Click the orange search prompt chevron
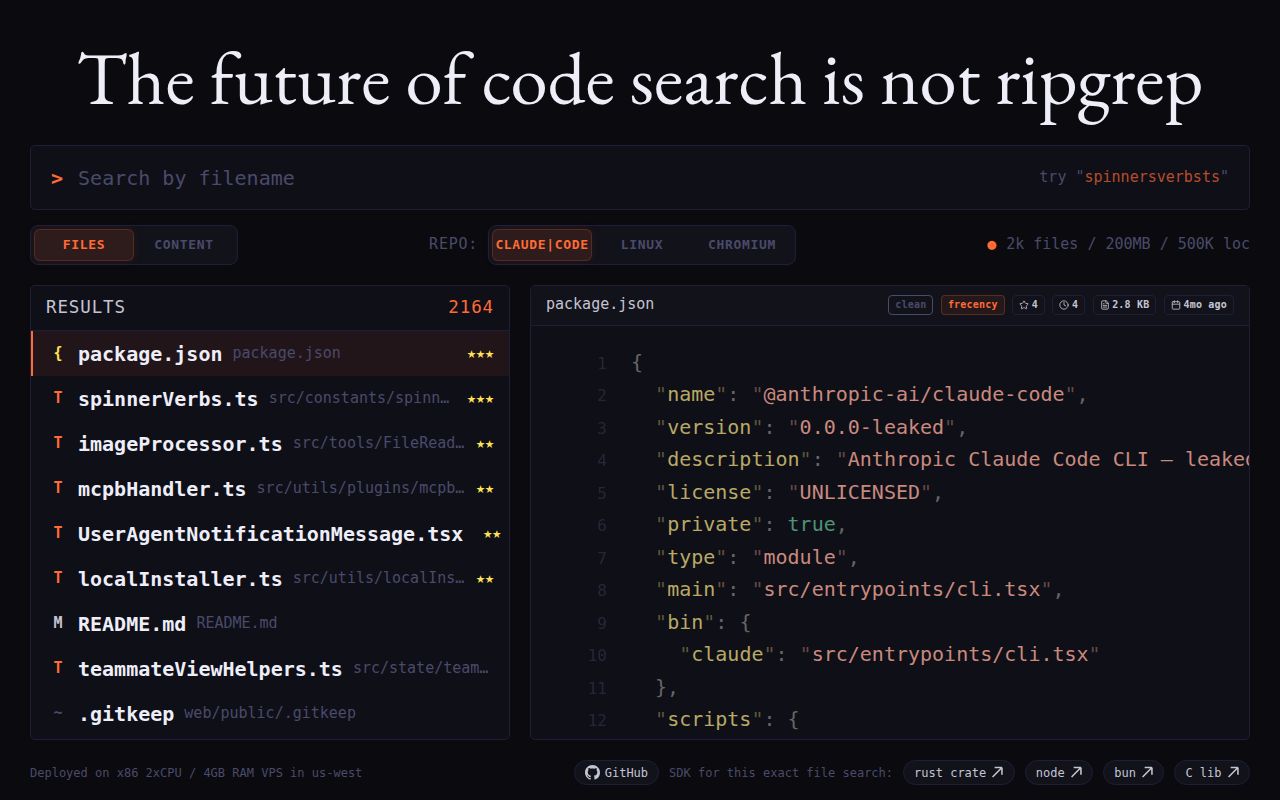The height and width of the screenshot is (800, 1280). 57,178
